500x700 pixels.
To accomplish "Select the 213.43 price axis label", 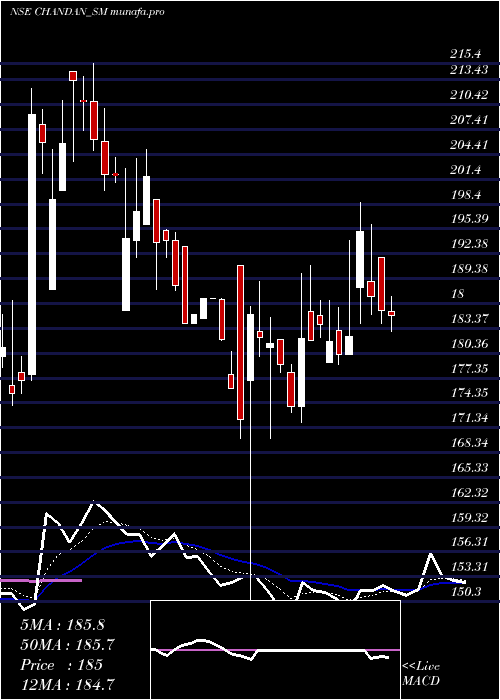I will (x=469, y=70).
